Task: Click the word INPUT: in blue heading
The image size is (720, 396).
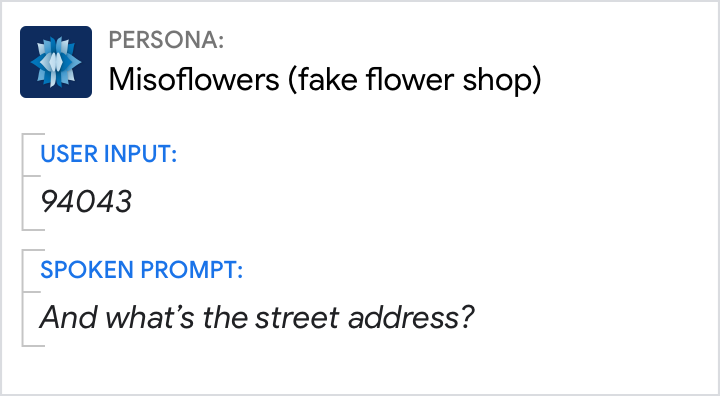Action: click(x=141, y=153)
